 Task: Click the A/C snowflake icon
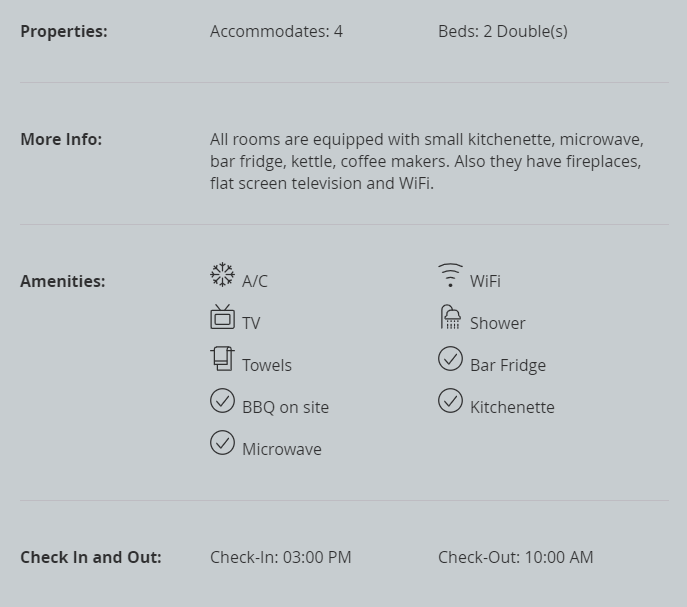(x=222, y=275)
